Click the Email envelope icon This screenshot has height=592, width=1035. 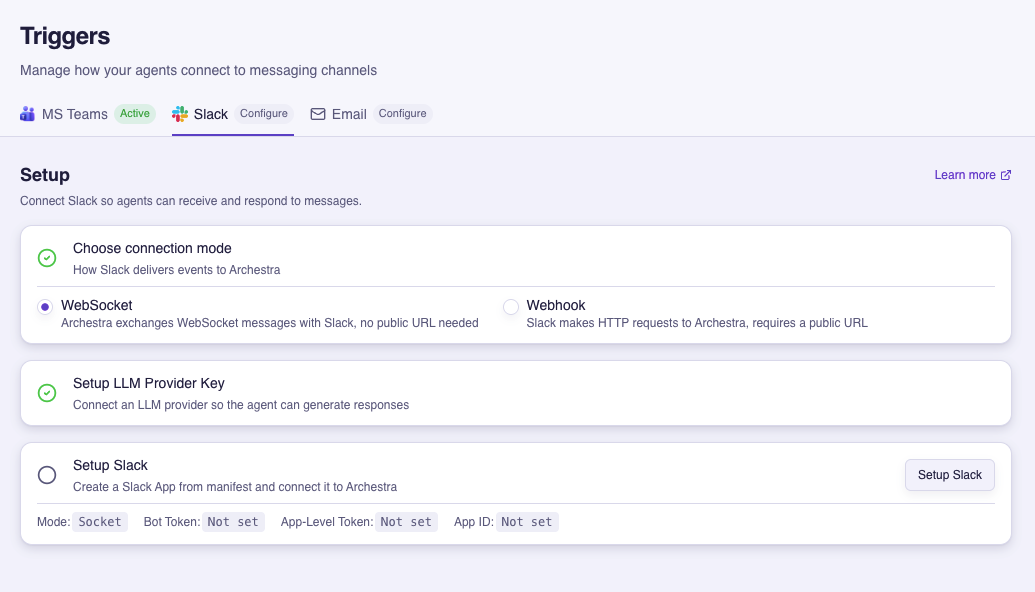pos(319,114)
